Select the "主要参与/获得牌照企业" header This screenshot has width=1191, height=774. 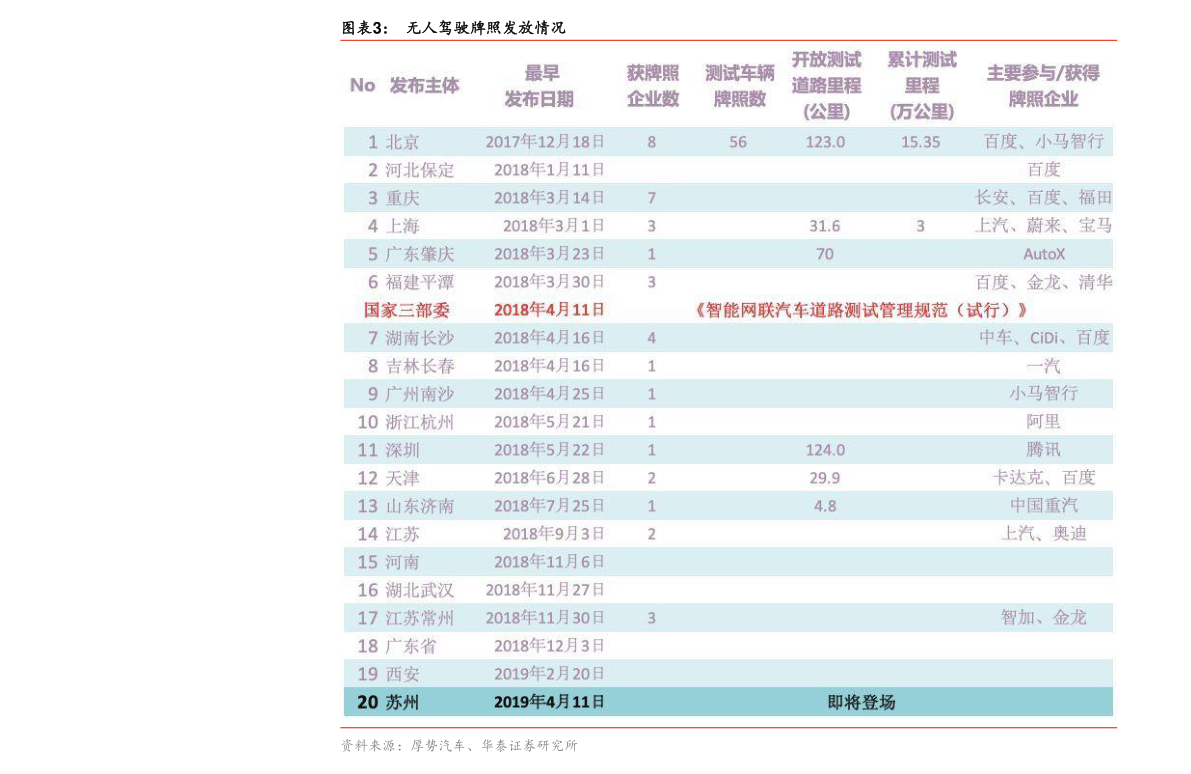1043,86
